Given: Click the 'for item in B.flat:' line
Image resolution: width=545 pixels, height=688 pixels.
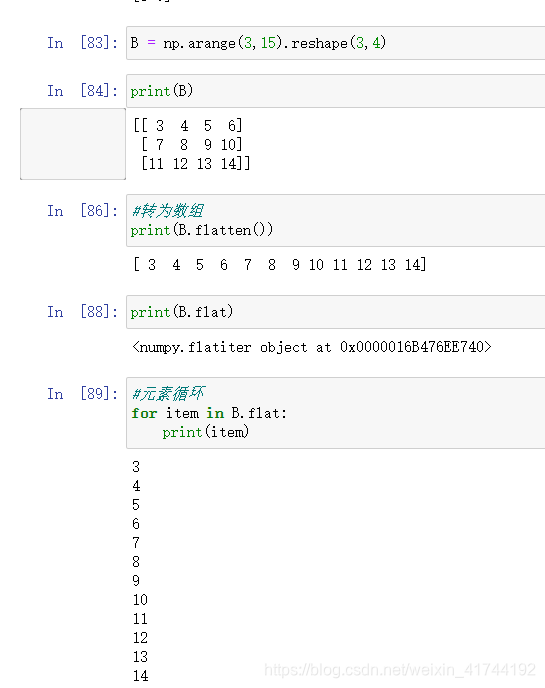Looking at the screenshot, I should pyautogui.click(x=209, y=413).
